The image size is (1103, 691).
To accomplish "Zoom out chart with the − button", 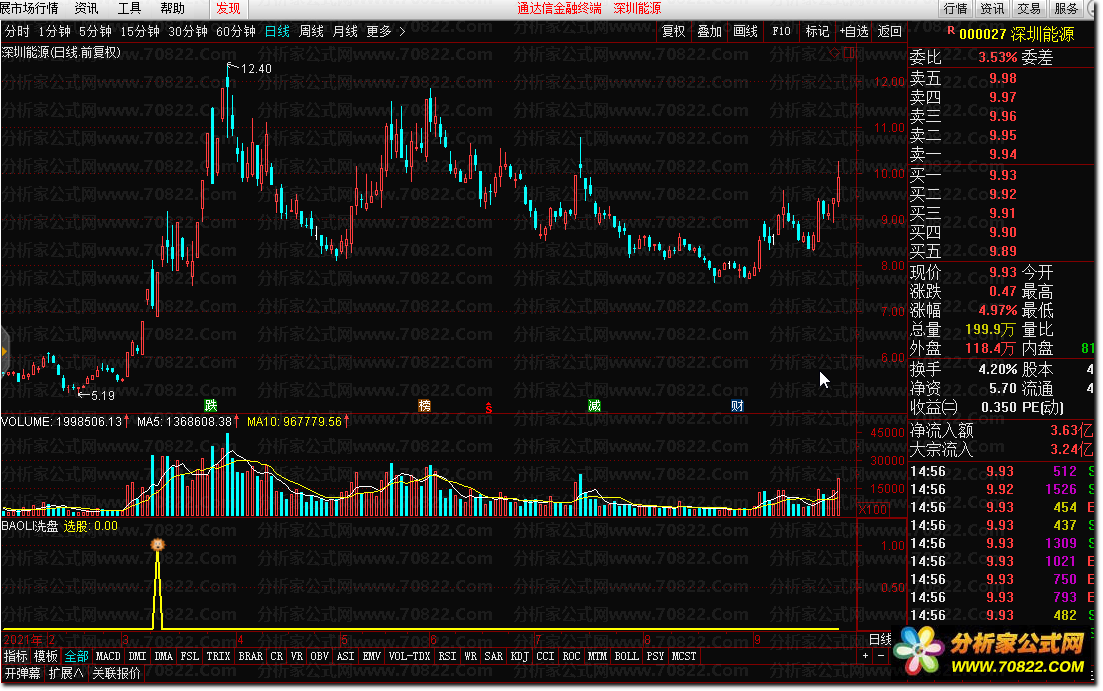I will (881, 656).
